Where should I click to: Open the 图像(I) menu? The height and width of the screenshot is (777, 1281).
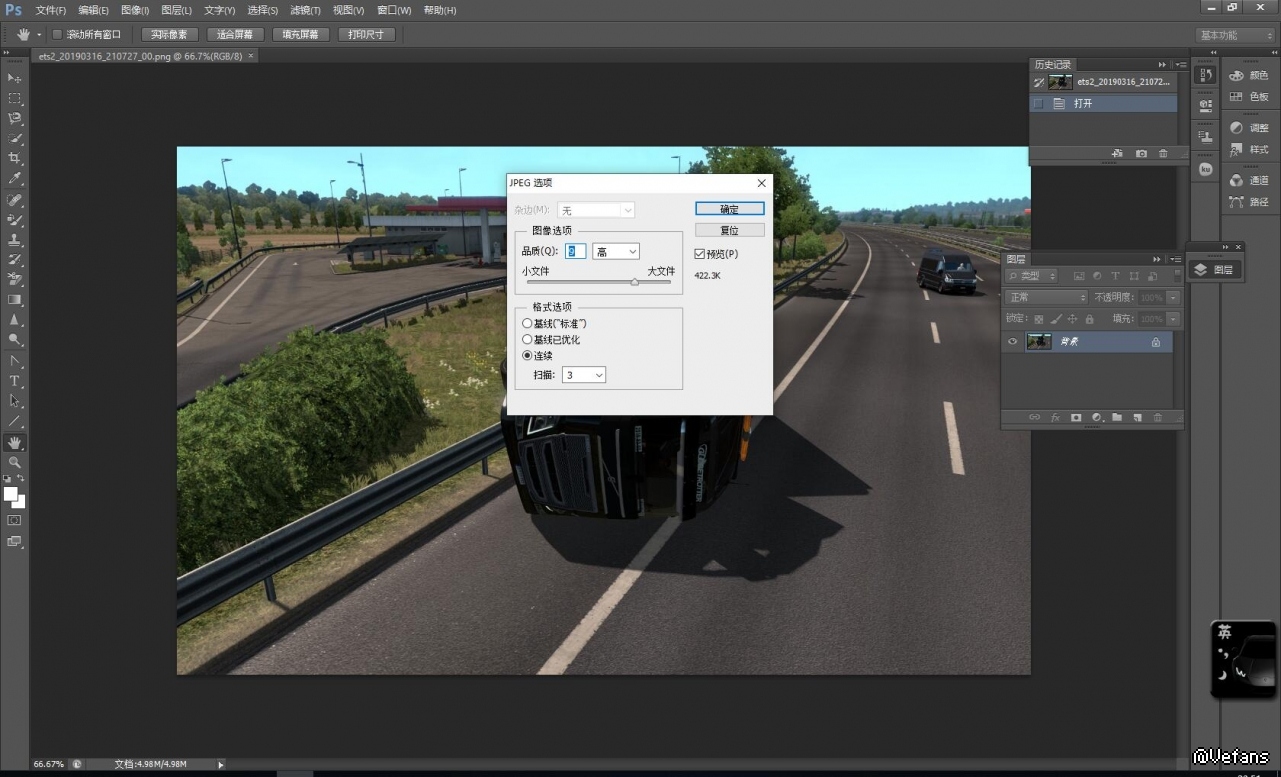(x=135, y=10)
